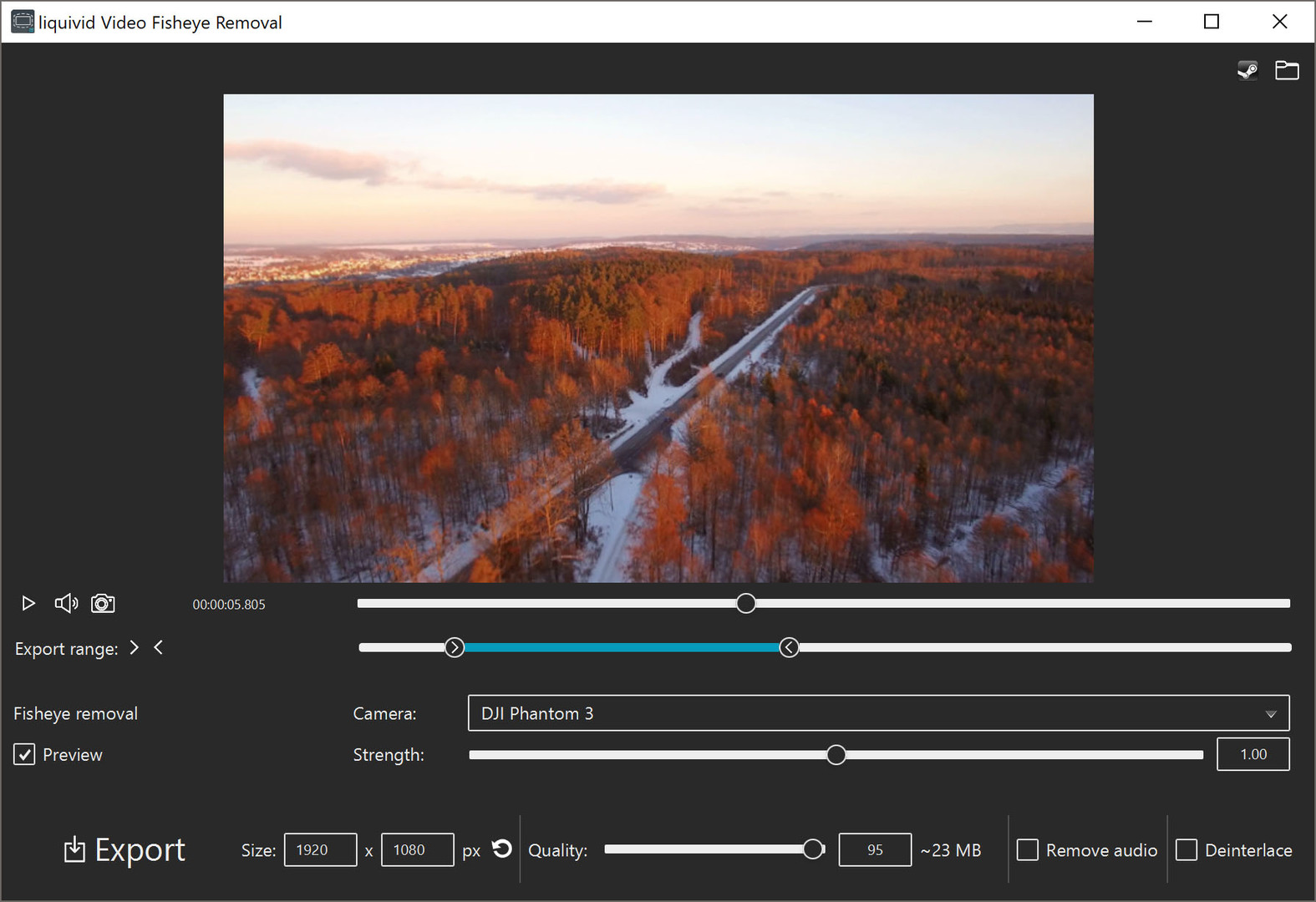Click the Strength slider handle
Viewport: 1316px width, 902px height.
click(x=836, y=755)
